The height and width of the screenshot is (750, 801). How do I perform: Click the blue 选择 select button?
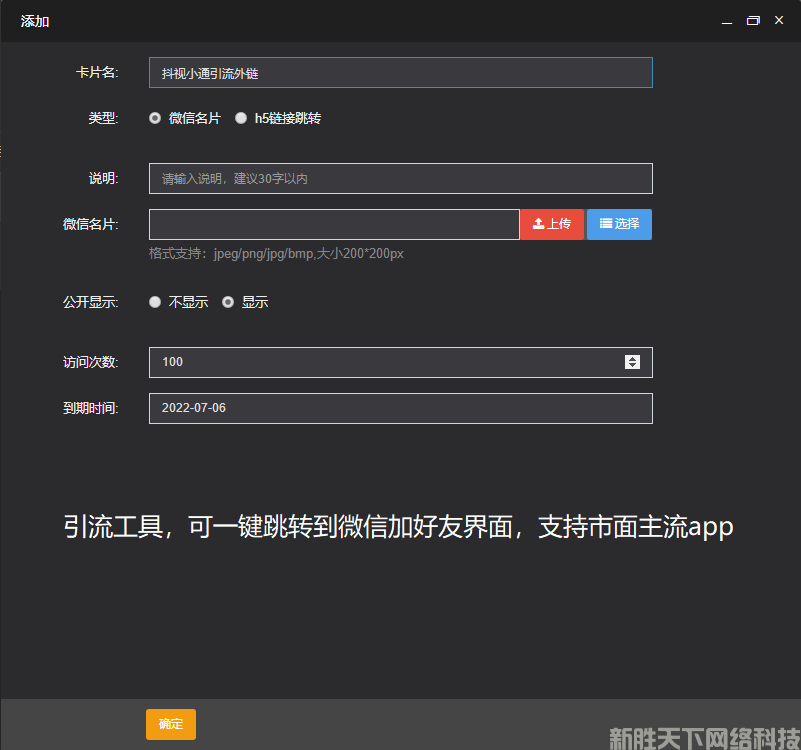[619, 224]
